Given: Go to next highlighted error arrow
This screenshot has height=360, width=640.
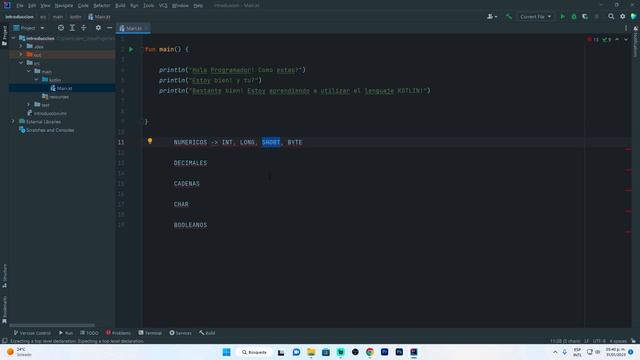Looking at the screenshot, I should coord(626,40).
